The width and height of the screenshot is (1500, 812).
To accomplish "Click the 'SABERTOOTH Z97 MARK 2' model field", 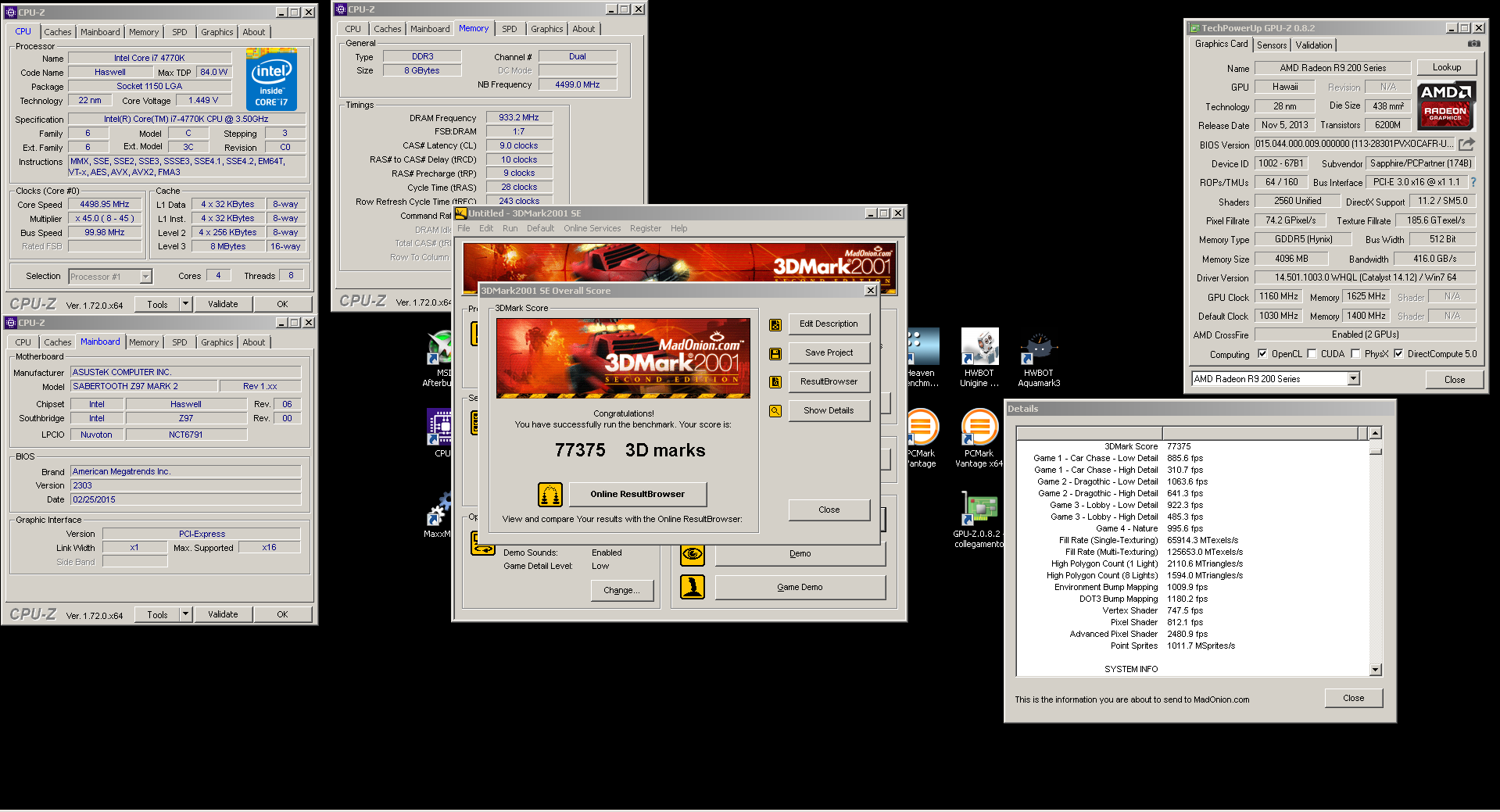I will coord(145,386).
